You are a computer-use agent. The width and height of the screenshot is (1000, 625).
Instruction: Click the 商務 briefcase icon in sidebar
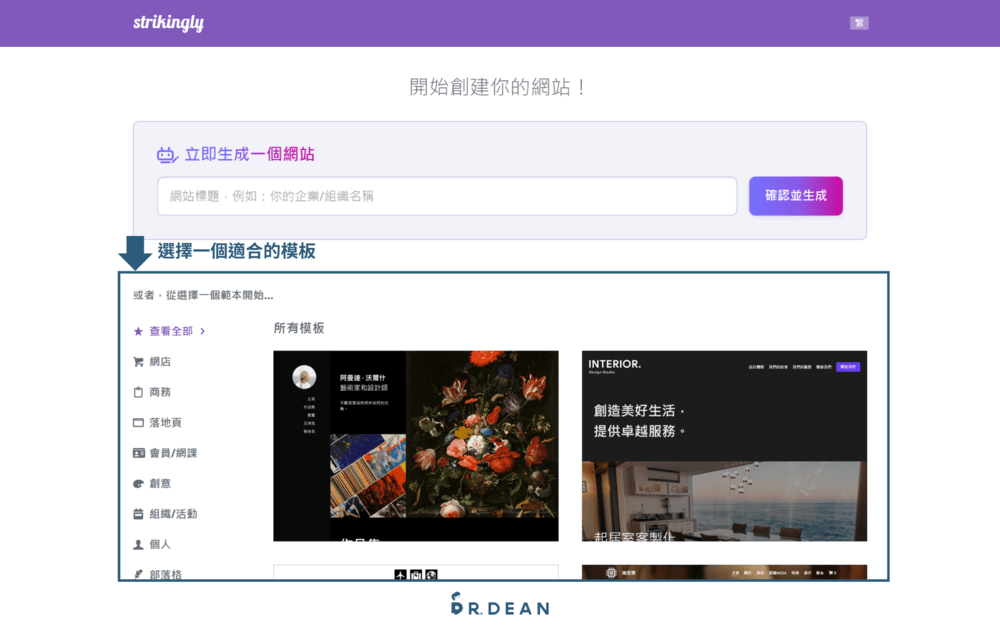click(137, 391)
